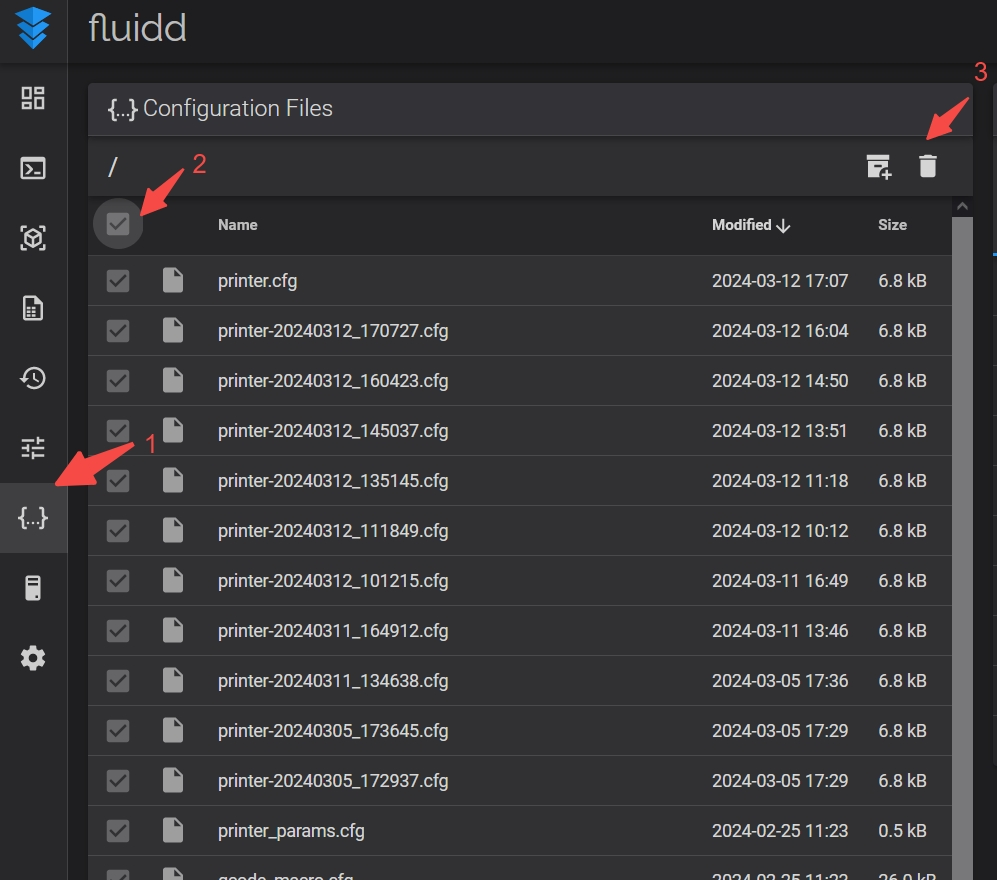This screenshot has width=997, height=880.
Task: Uncheck the printer_params.cfg checkbox
Action: (117, 830)
